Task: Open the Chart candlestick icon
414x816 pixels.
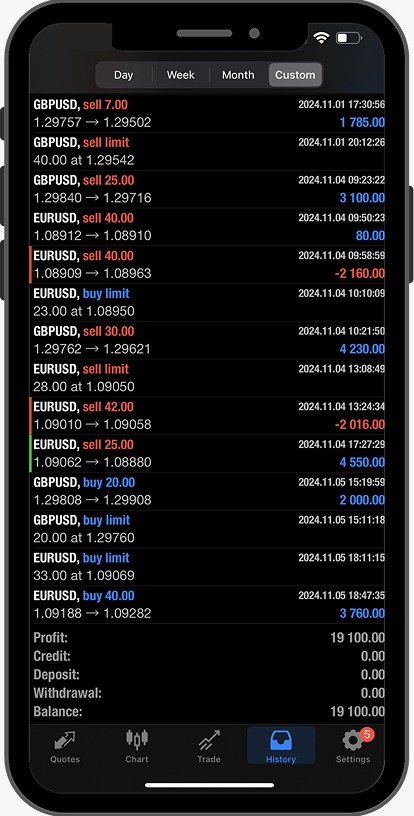Action: pos(137,739)
